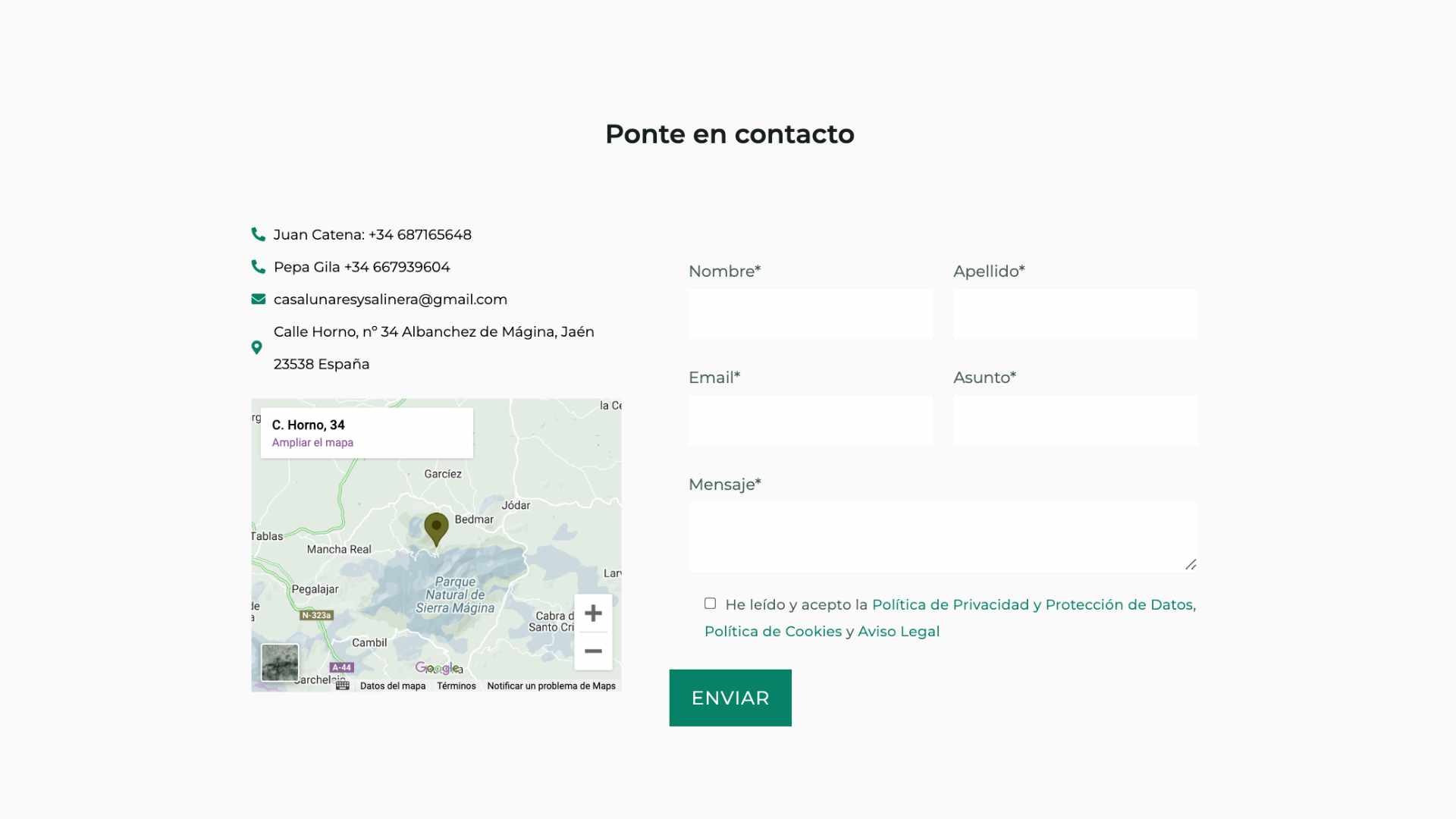Open map Términos link
The height and width of the screenshot is (819, 1456).
coord(457,686)
